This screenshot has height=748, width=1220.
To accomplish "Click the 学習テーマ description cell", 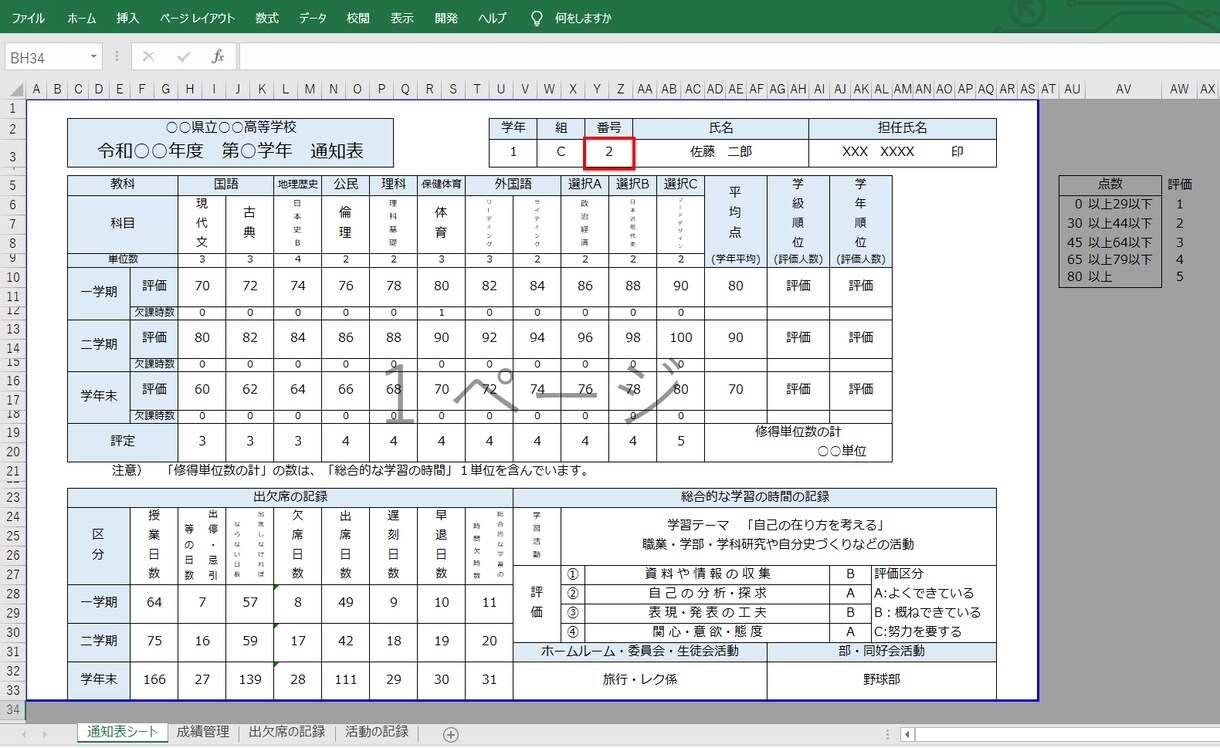I will pos(779,535).
